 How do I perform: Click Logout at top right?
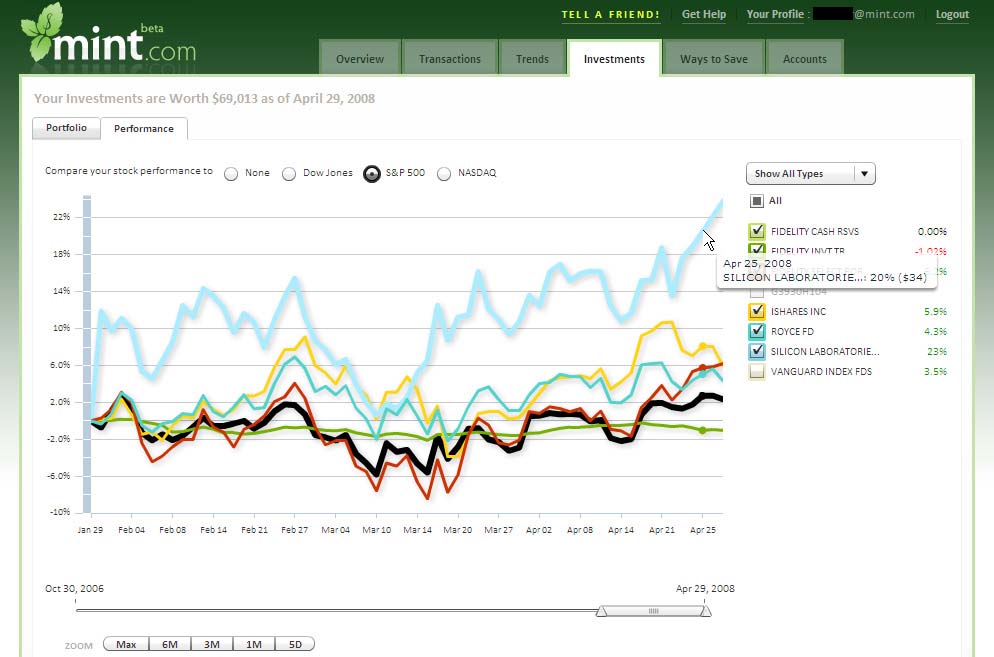coord(951,15)
